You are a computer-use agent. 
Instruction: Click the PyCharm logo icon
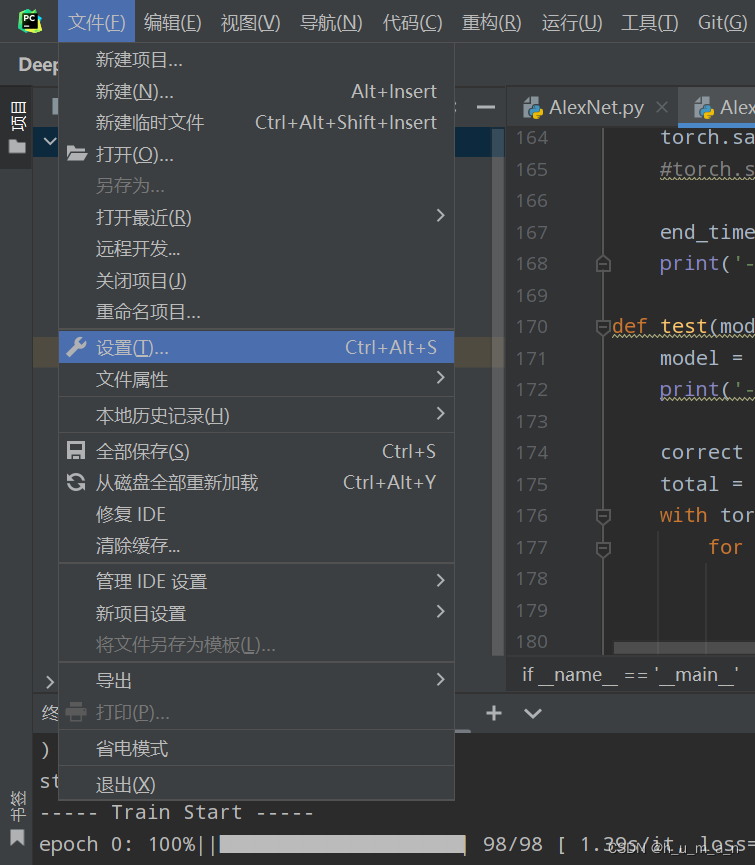pos(30,22)
